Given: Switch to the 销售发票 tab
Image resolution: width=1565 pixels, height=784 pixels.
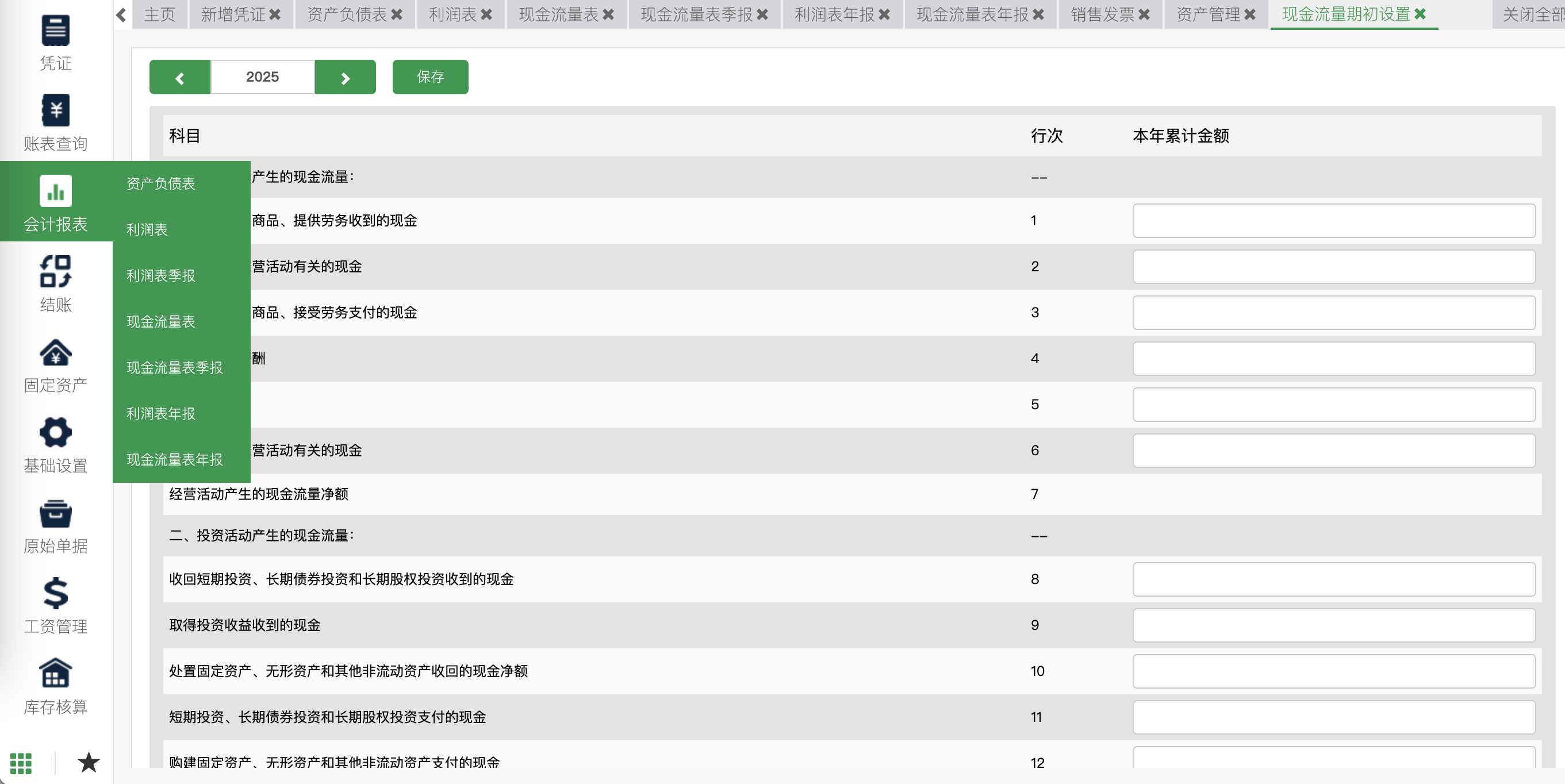Looking at the screenshot, I should point(1102,14).
